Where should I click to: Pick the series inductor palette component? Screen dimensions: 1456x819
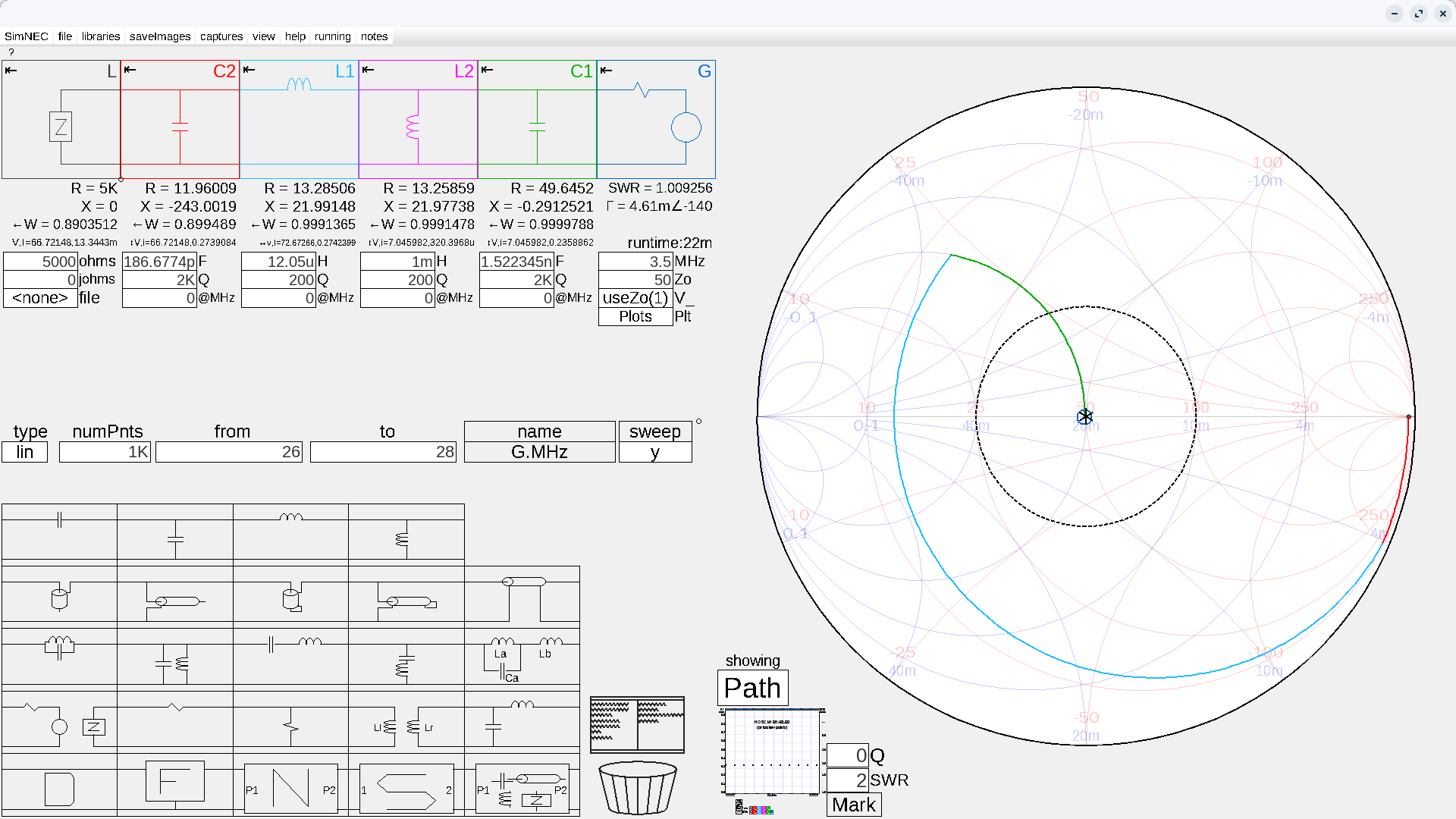(x=290, y=532)
